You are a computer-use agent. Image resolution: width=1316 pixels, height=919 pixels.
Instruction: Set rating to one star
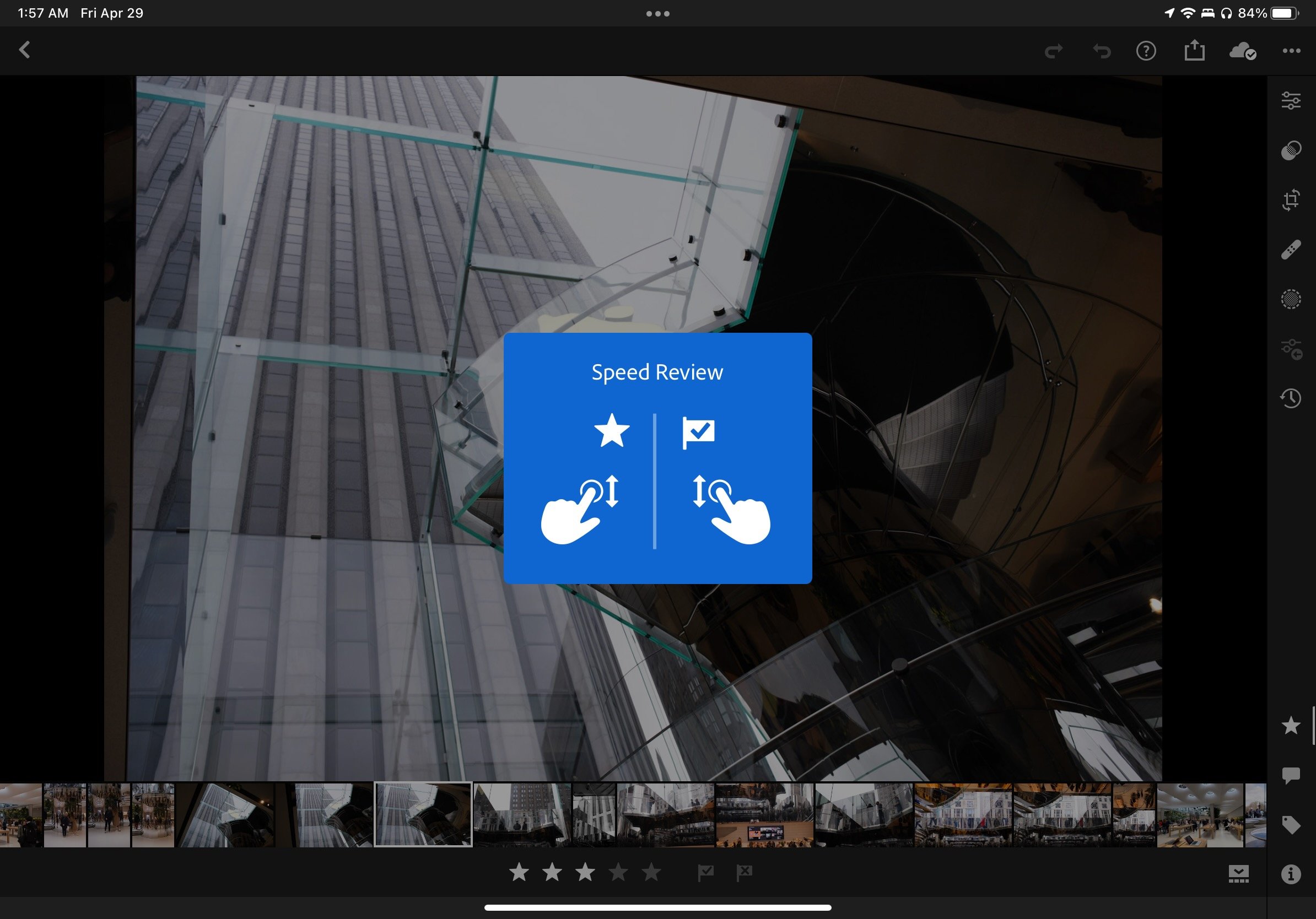point(519,872)
